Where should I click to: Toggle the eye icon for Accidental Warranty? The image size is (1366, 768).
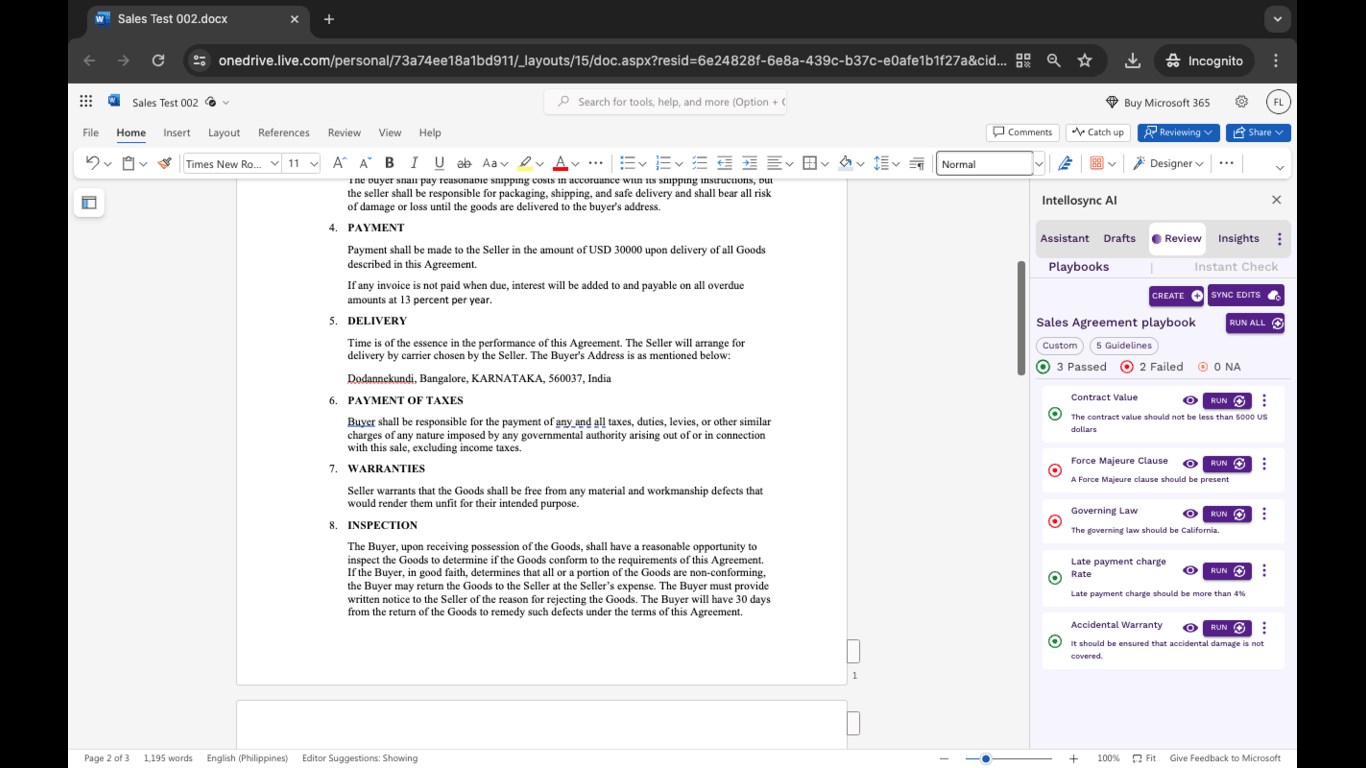(x=1190, y=628)
